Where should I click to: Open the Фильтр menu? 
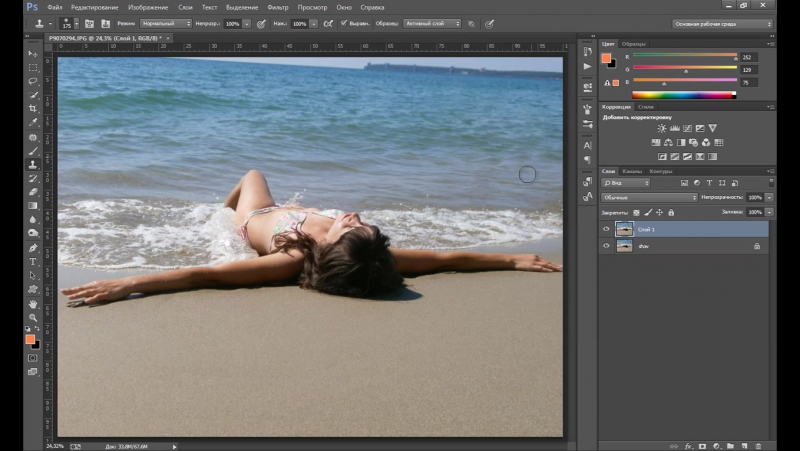click(x=277, y=7)
